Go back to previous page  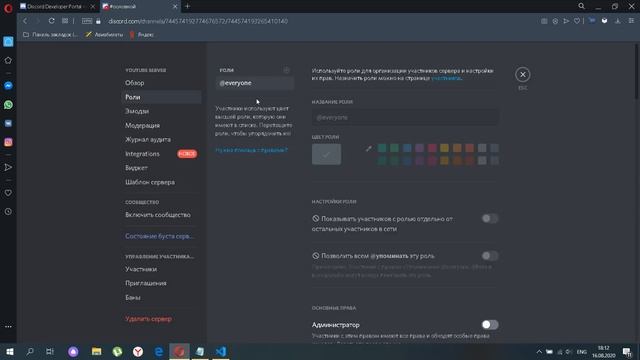click(x=25, y=21)
